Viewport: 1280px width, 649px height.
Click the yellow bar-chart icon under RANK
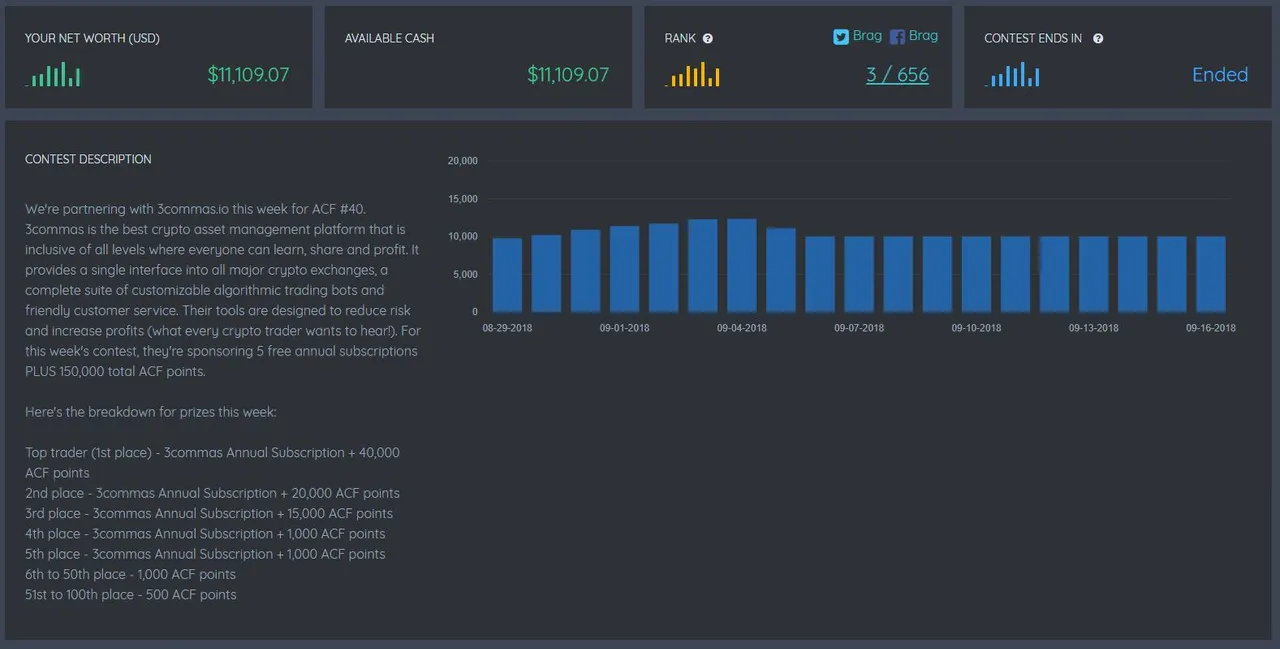(692, 75)
